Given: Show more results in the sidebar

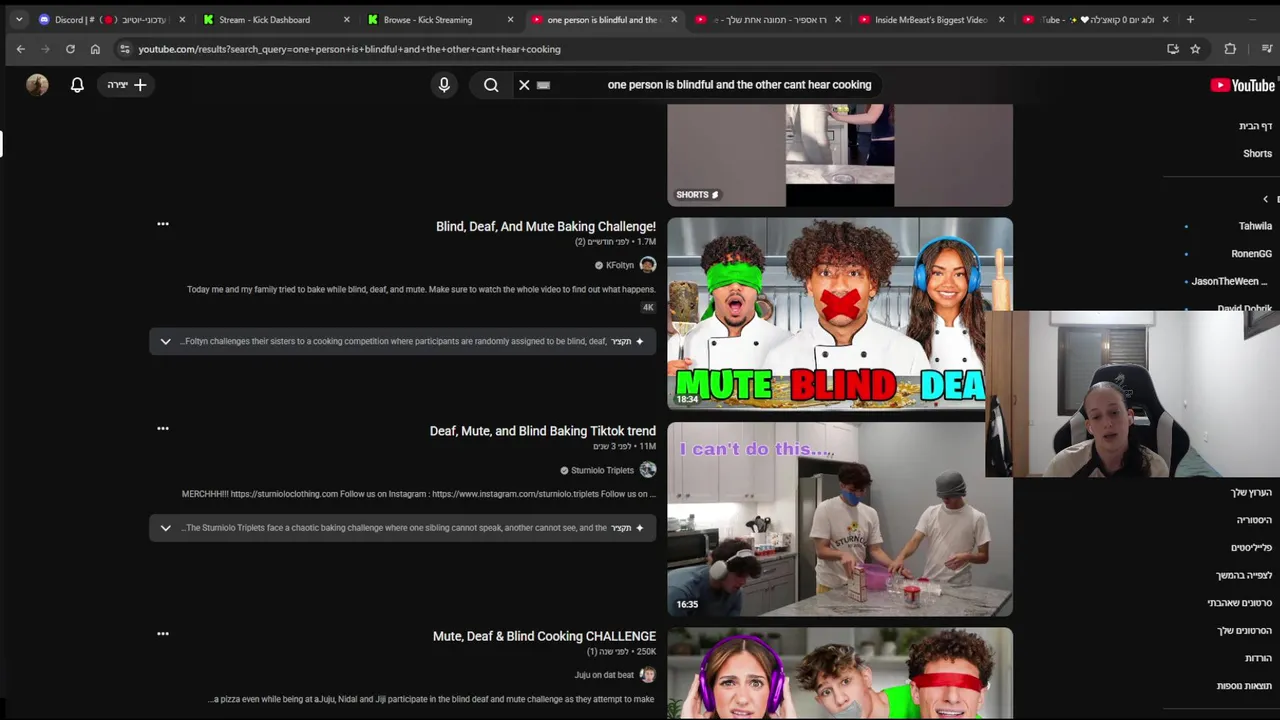Looking at the screenshot, I should point(1244,686).
